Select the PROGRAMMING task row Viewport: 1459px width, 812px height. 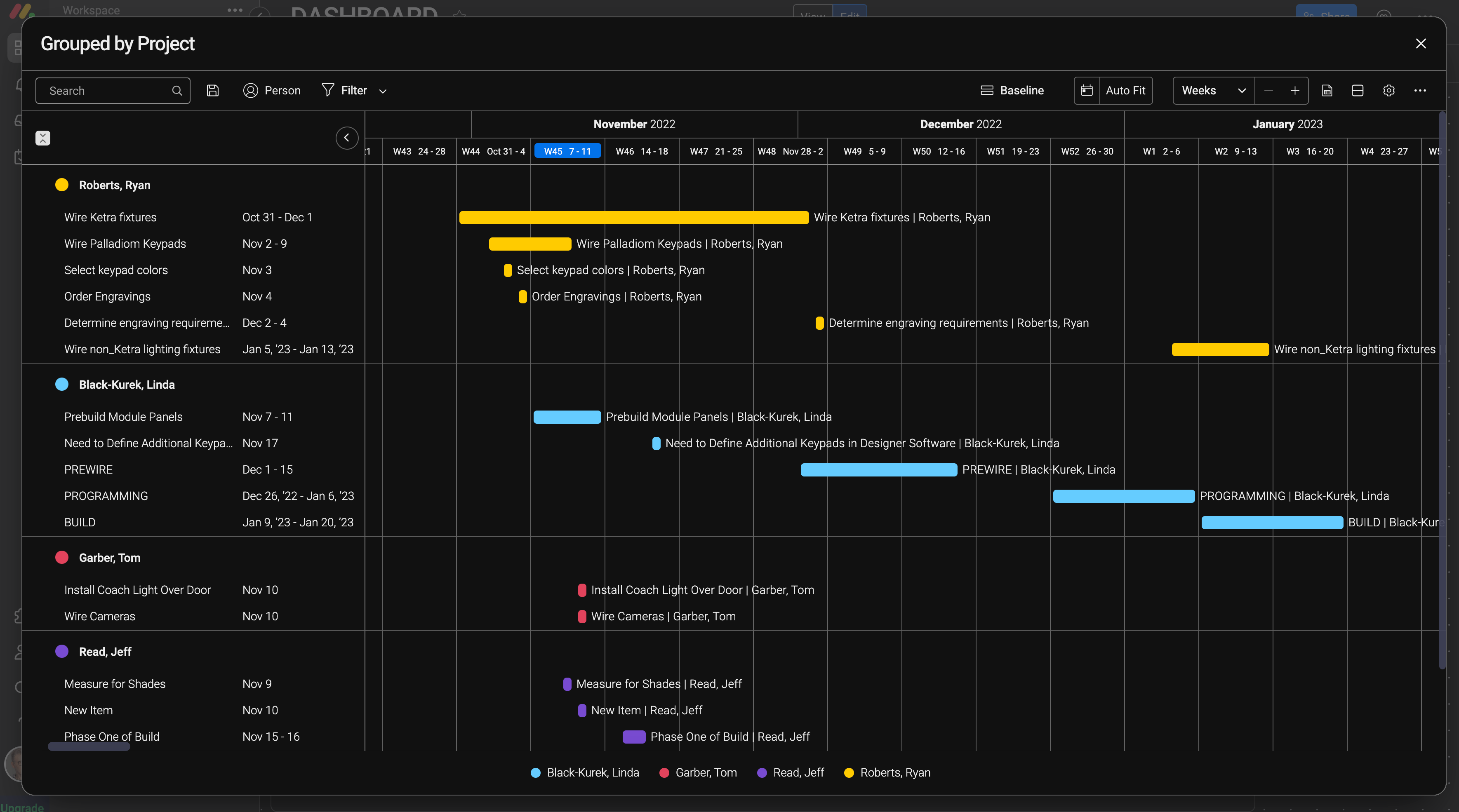click(x=193, y=496)
